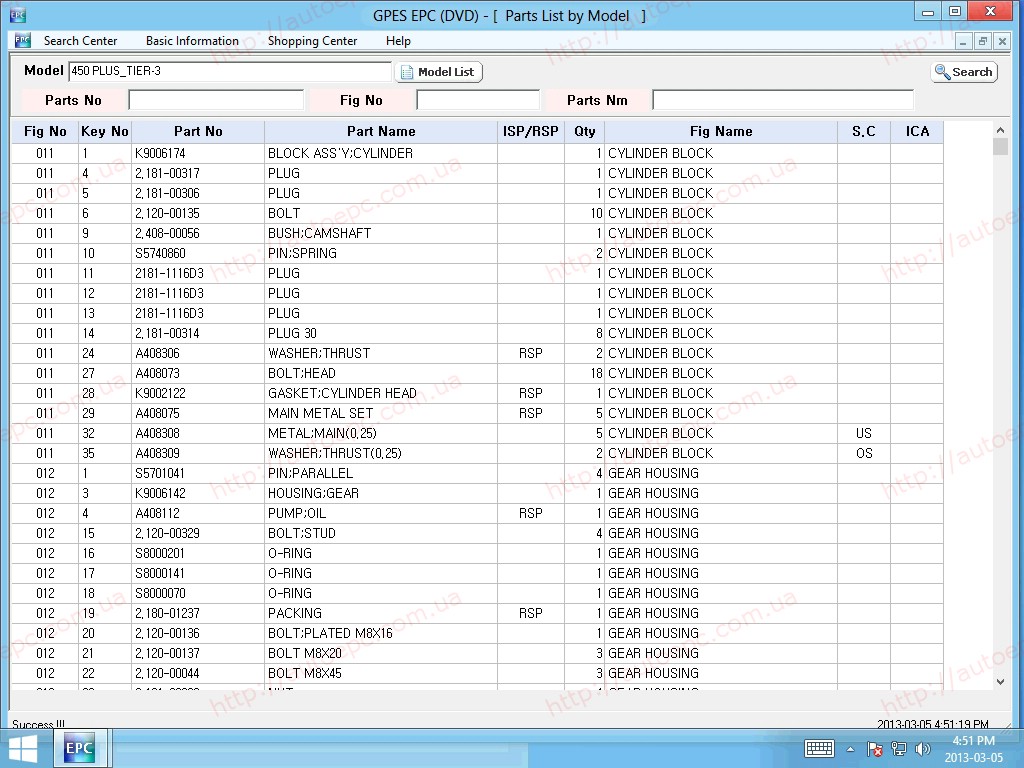The width and height of the screenshot is (1024, 768).
Task: Select the PLUG 30 row
Action: coord(477,333)
